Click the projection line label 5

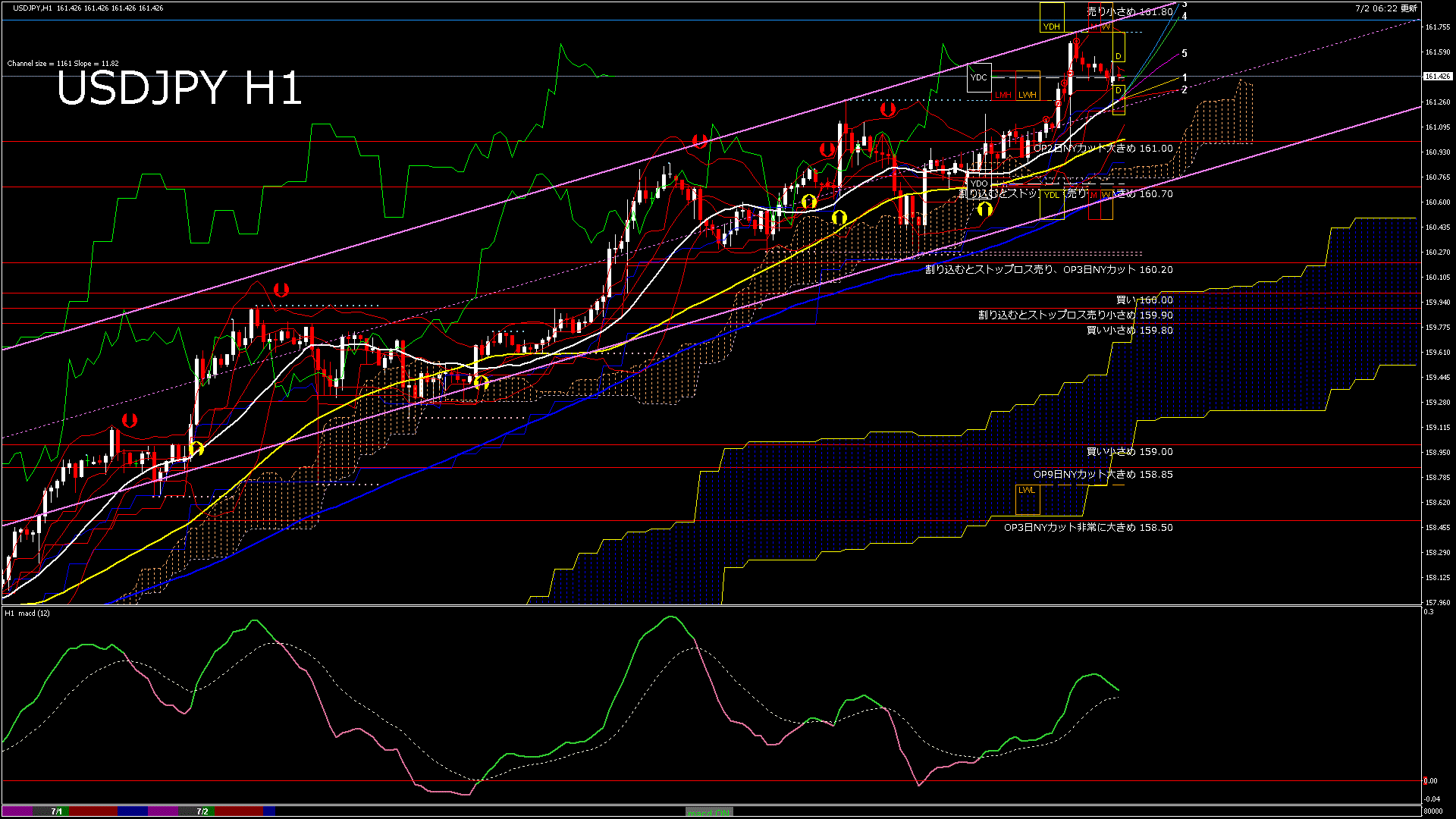1185,54
